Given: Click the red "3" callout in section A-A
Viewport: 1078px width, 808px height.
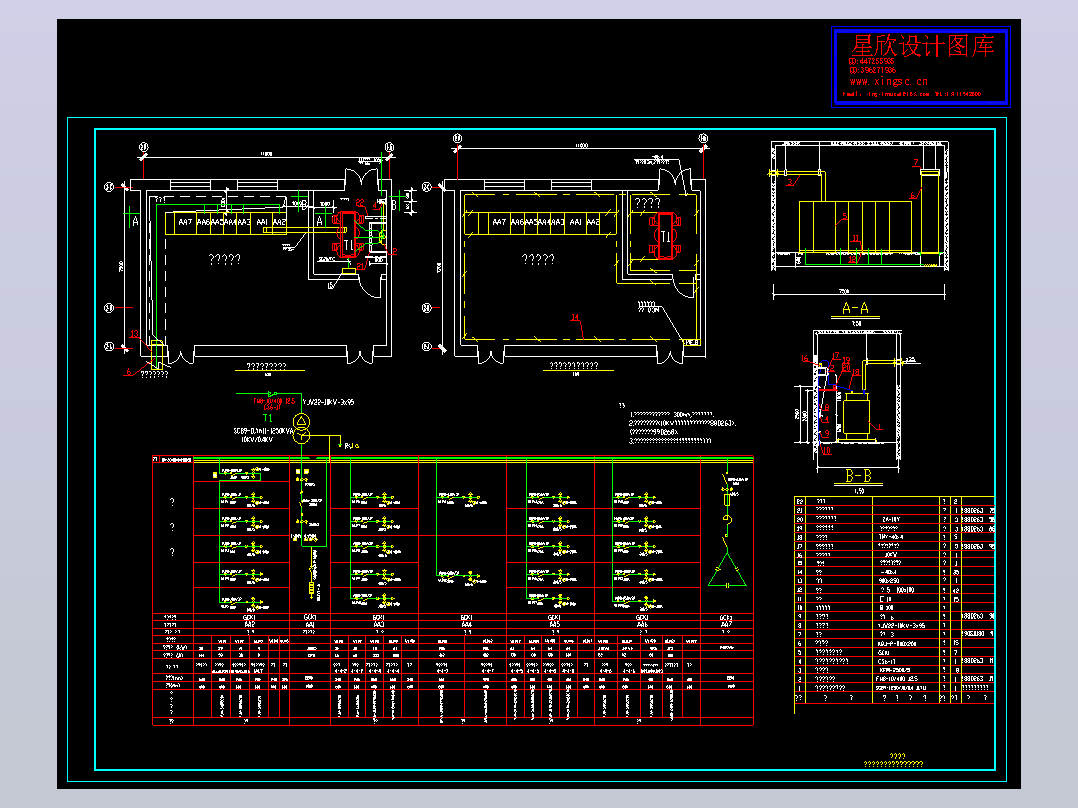Looking at the screenshot, I should coord(790,182).
